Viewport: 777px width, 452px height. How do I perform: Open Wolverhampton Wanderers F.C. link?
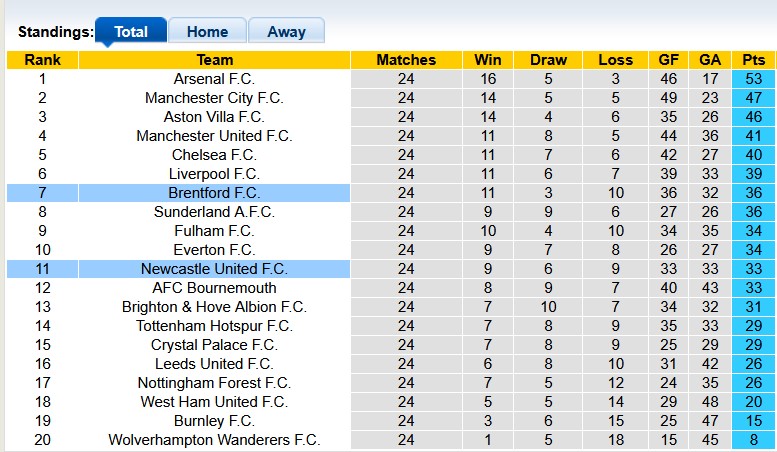(x=214, y=440)
